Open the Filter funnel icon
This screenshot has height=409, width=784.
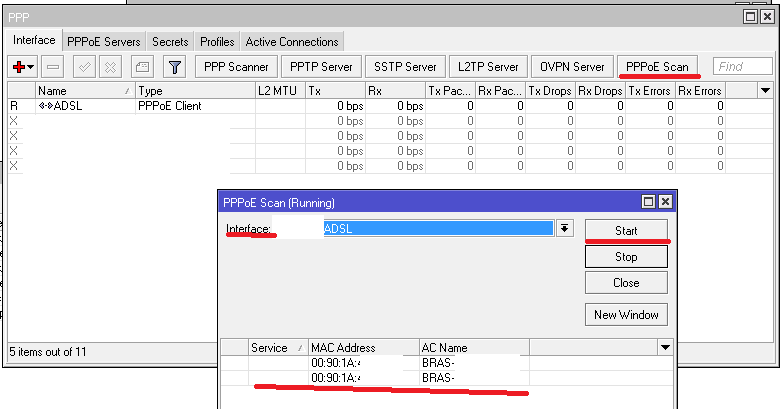coord(174,67)
